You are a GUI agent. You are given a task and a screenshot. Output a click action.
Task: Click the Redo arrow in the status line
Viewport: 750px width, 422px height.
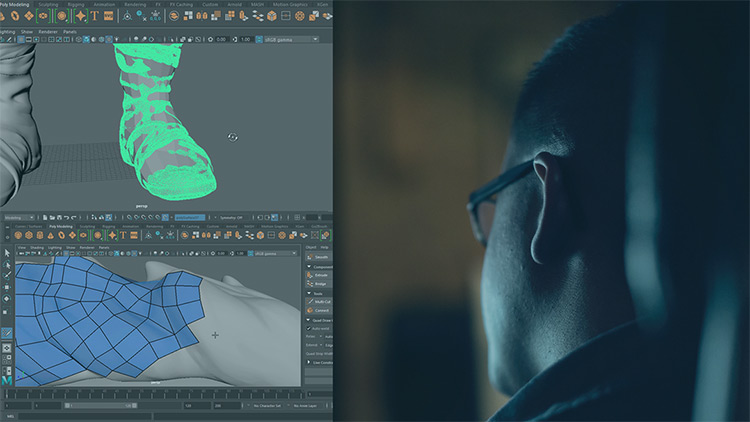coord(74,218)
